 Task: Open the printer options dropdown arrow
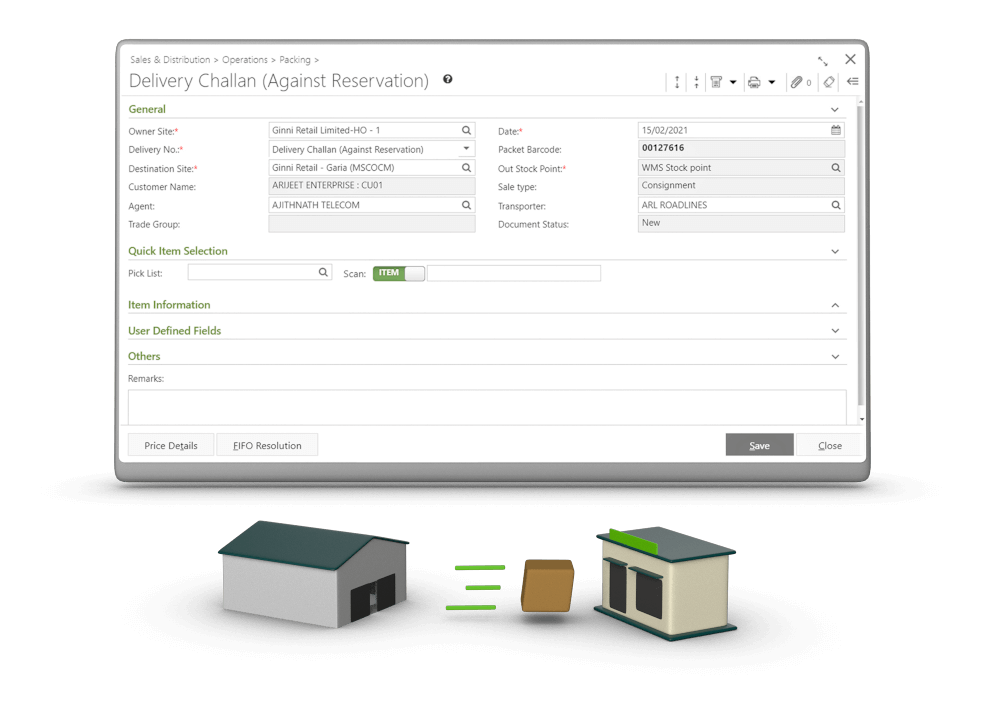click(x=772, y=82)
